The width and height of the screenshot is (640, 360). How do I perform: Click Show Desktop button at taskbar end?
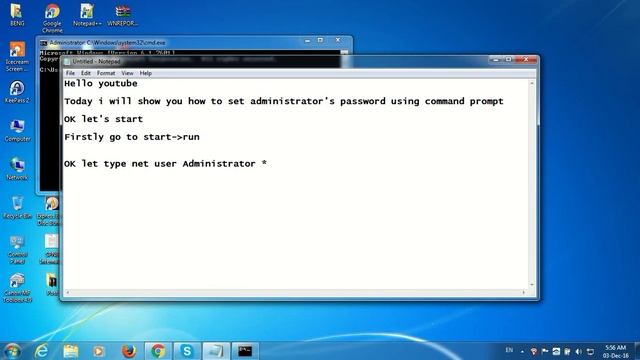pos(637,351)
